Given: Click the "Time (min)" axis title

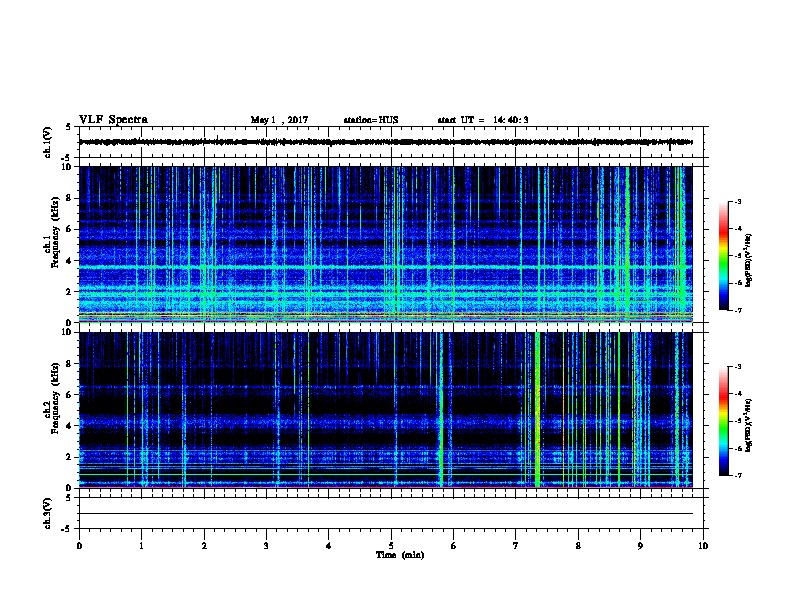Looking at the screenshot, I should click(400, 555).
